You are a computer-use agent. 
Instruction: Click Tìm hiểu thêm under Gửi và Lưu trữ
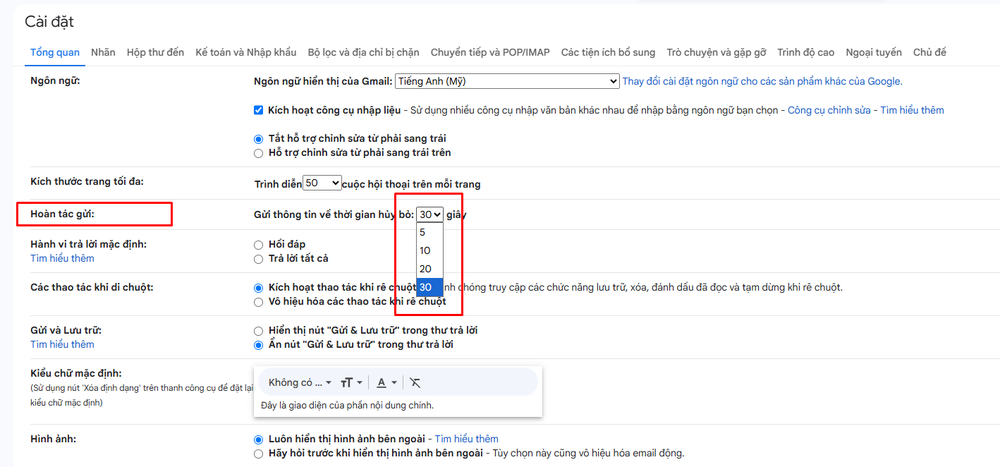pos(62,345)
